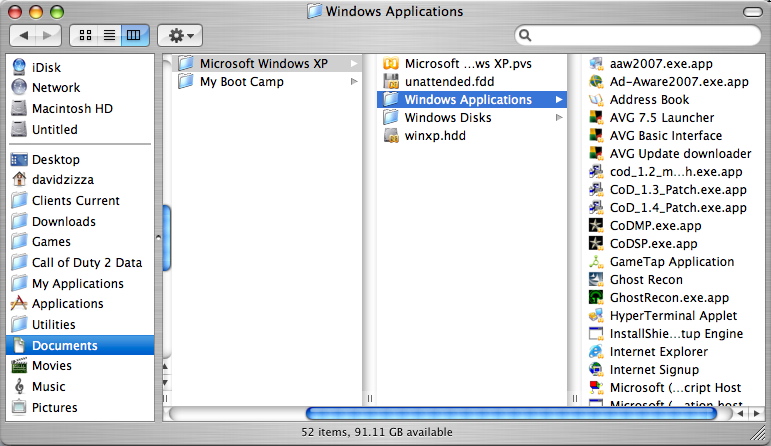Image resolution: width=771 pixels, height=446 pixels.
Task: Select the Network globe icon
Action: tap(19, 87)
